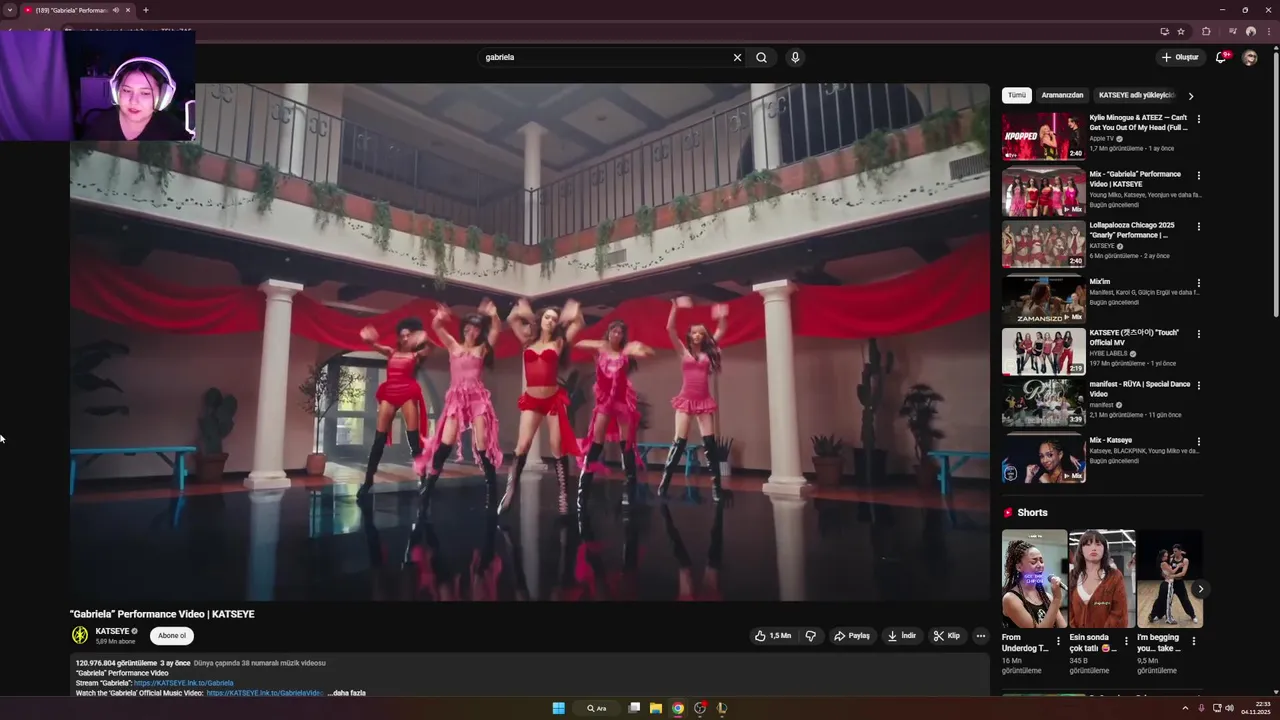Open options menu for Mix - Gabriela Performance

point(1199,175)
